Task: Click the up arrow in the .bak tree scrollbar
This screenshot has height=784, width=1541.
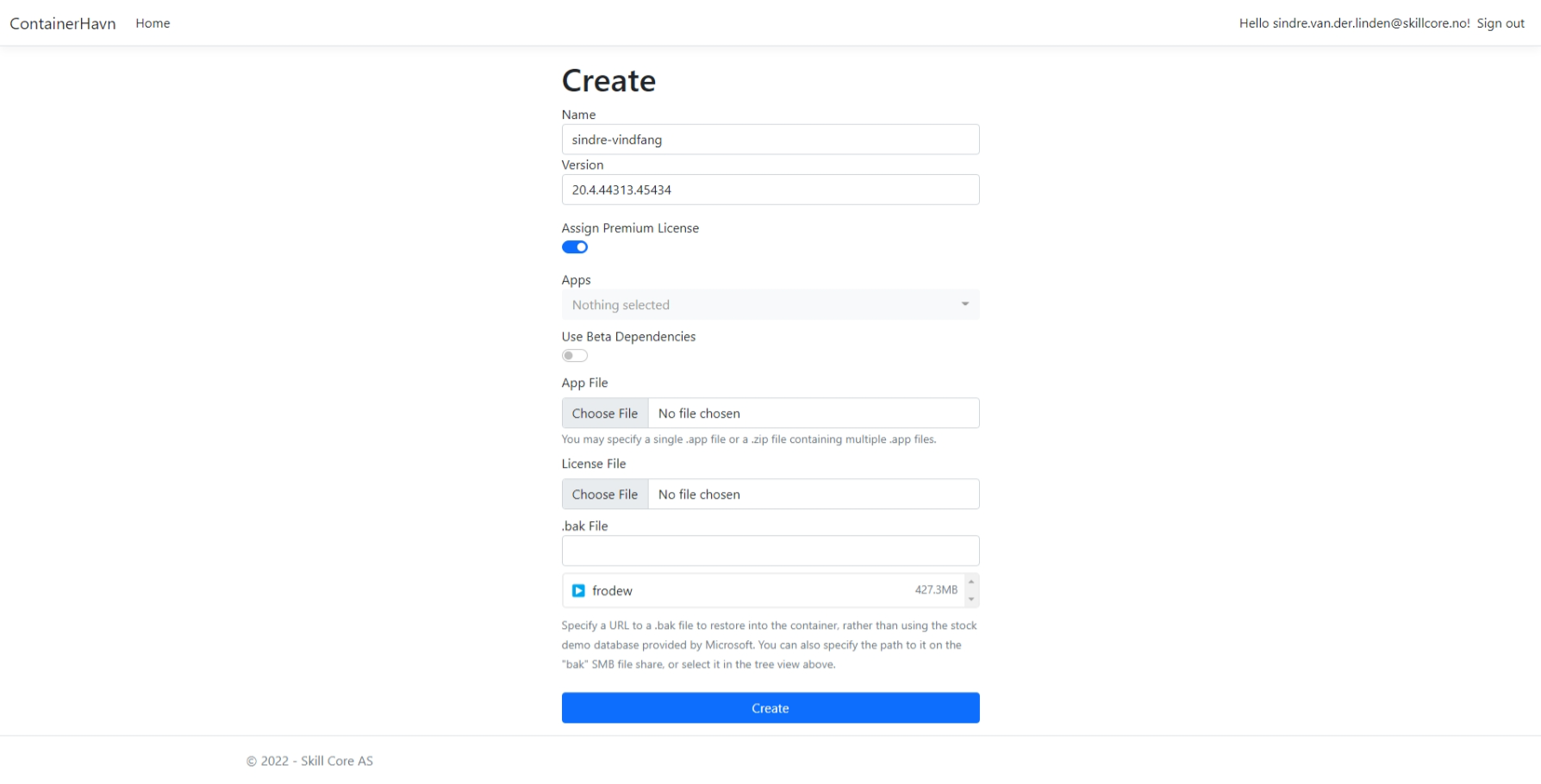Action: coord(971,582)
